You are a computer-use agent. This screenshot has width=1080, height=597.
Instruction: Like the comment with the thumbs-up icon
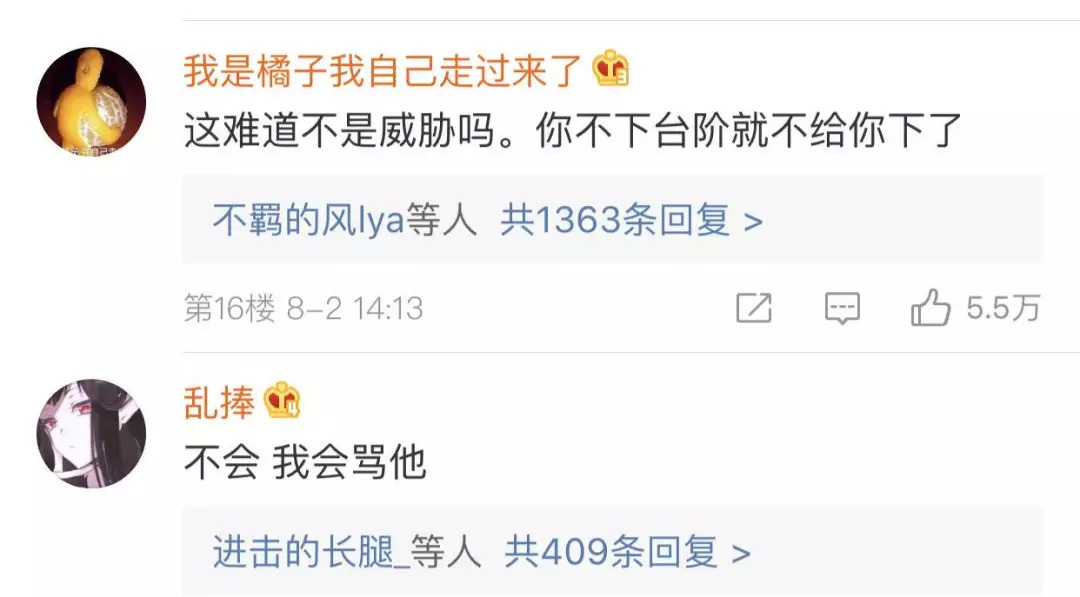pyautogui.click(x=931, y=307)
